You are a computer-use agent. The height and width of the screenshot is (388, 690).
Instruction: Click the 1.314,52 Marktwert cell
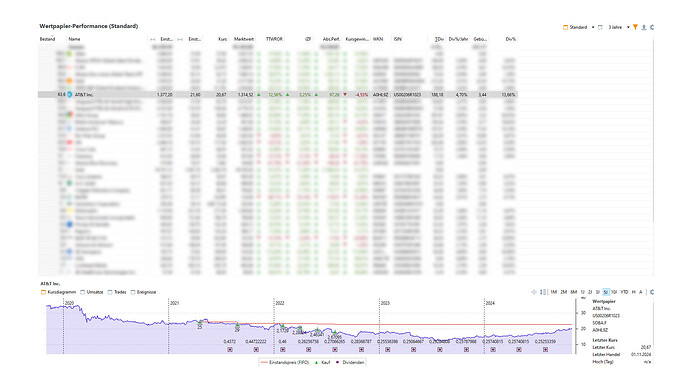pos(245,95)
